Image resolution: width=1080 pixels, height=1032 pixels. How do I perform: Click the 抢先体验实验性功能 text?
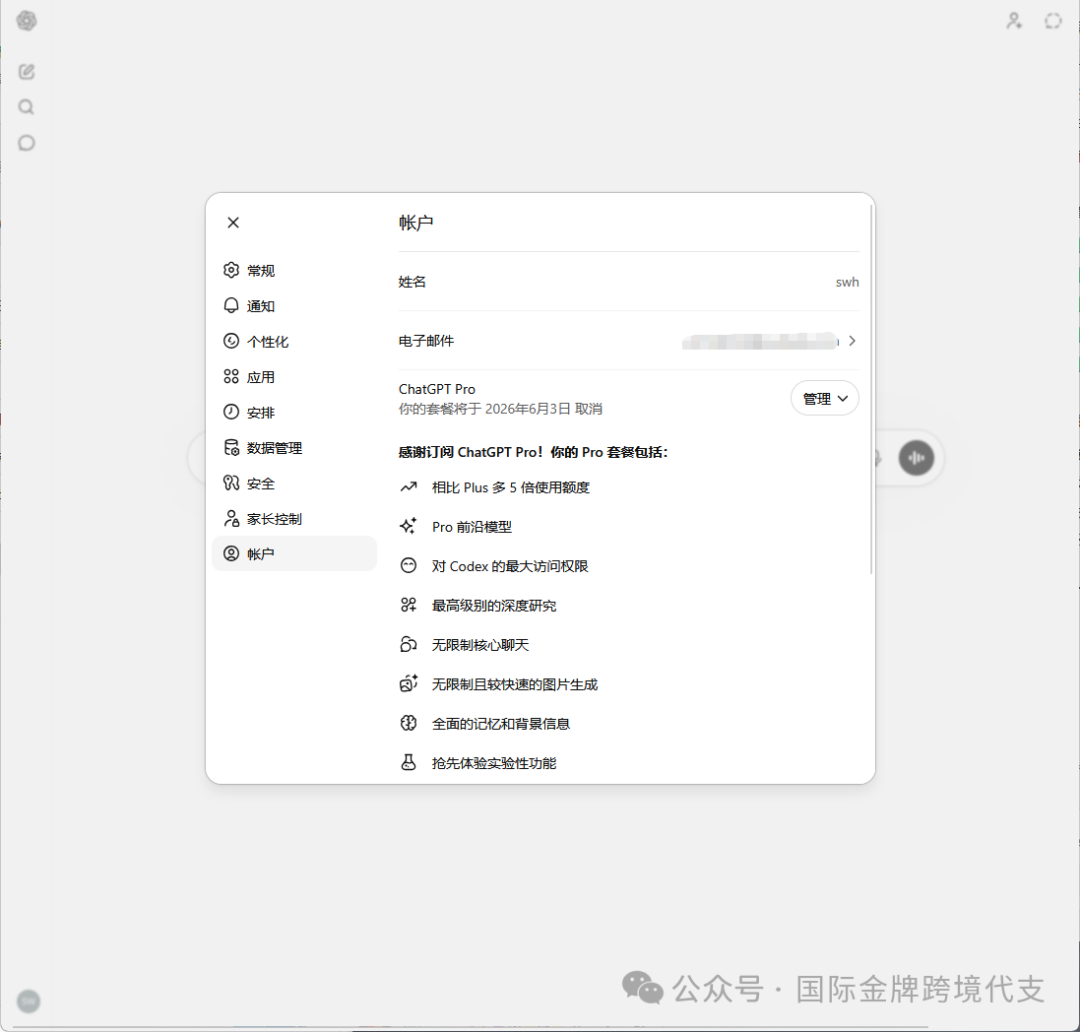coord(494,763)
